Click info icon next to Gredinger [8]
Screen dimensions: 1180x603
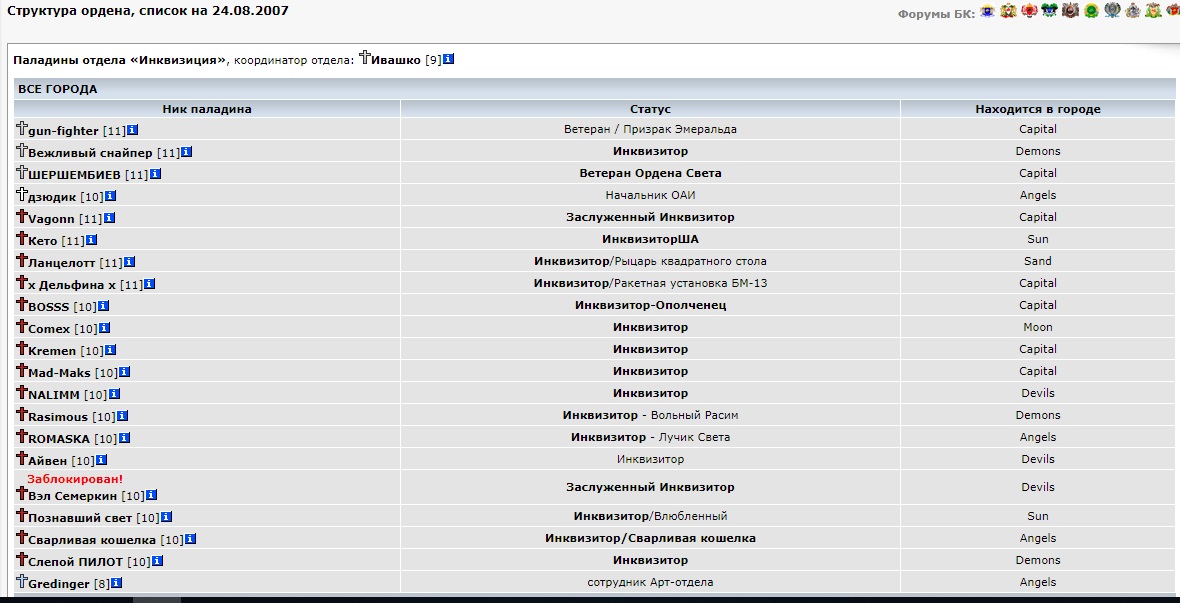tap(117, 583)
